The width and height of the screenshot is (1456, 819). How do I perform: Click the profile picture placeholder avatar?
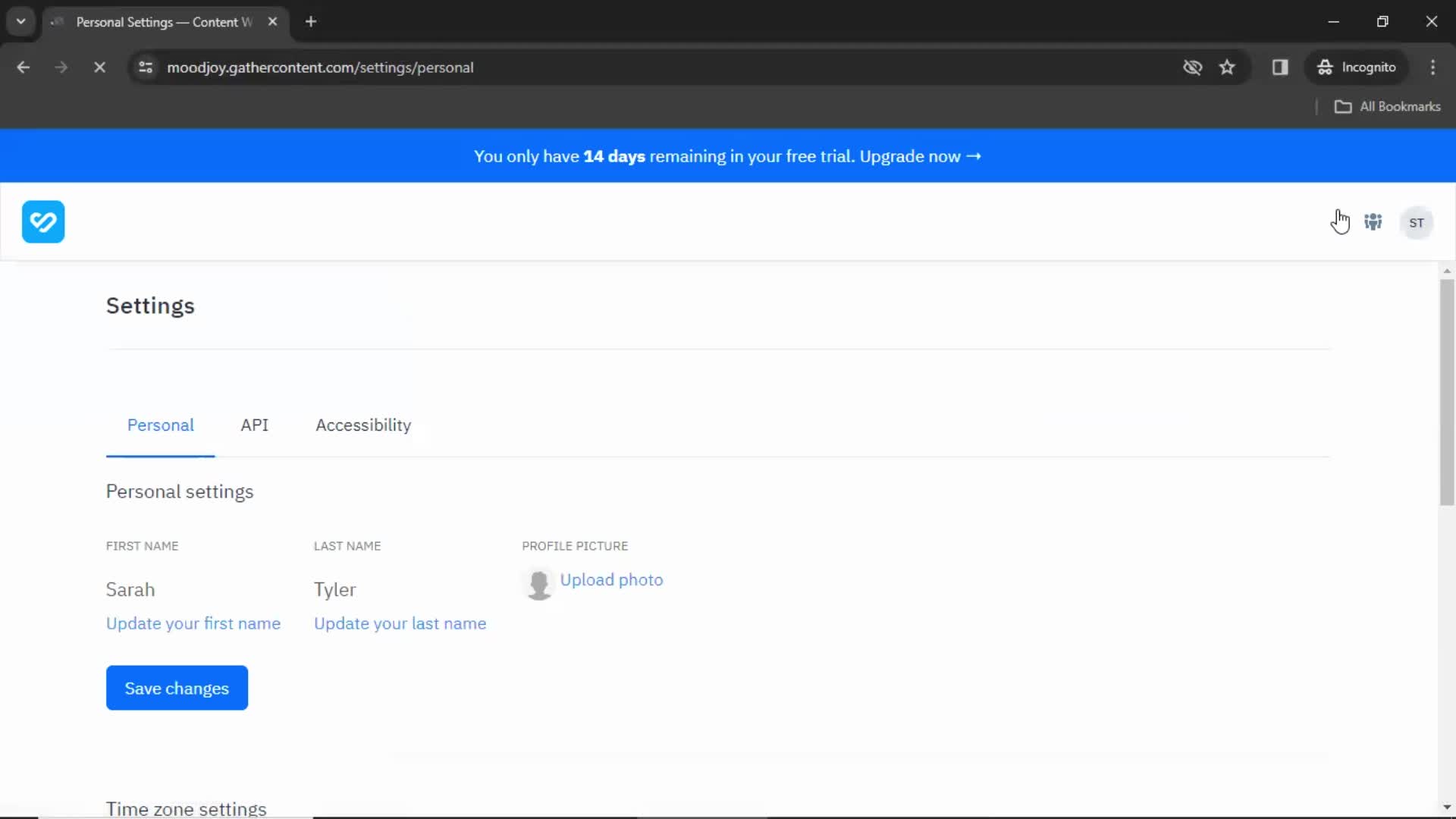(x=538, y=585)
